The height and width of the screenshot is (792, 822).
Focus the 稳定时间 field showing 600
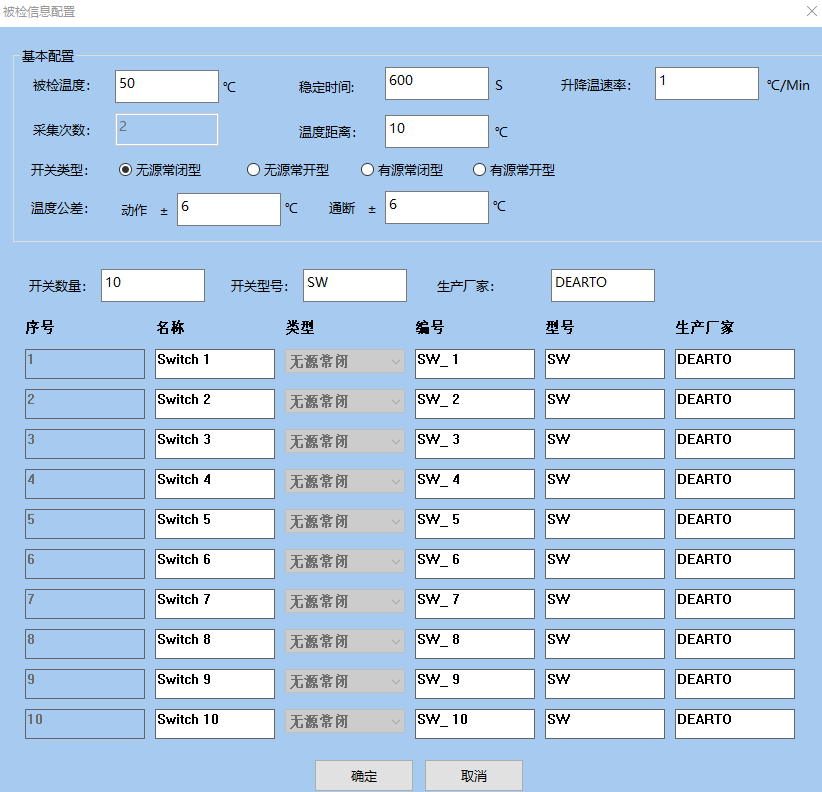437,83
